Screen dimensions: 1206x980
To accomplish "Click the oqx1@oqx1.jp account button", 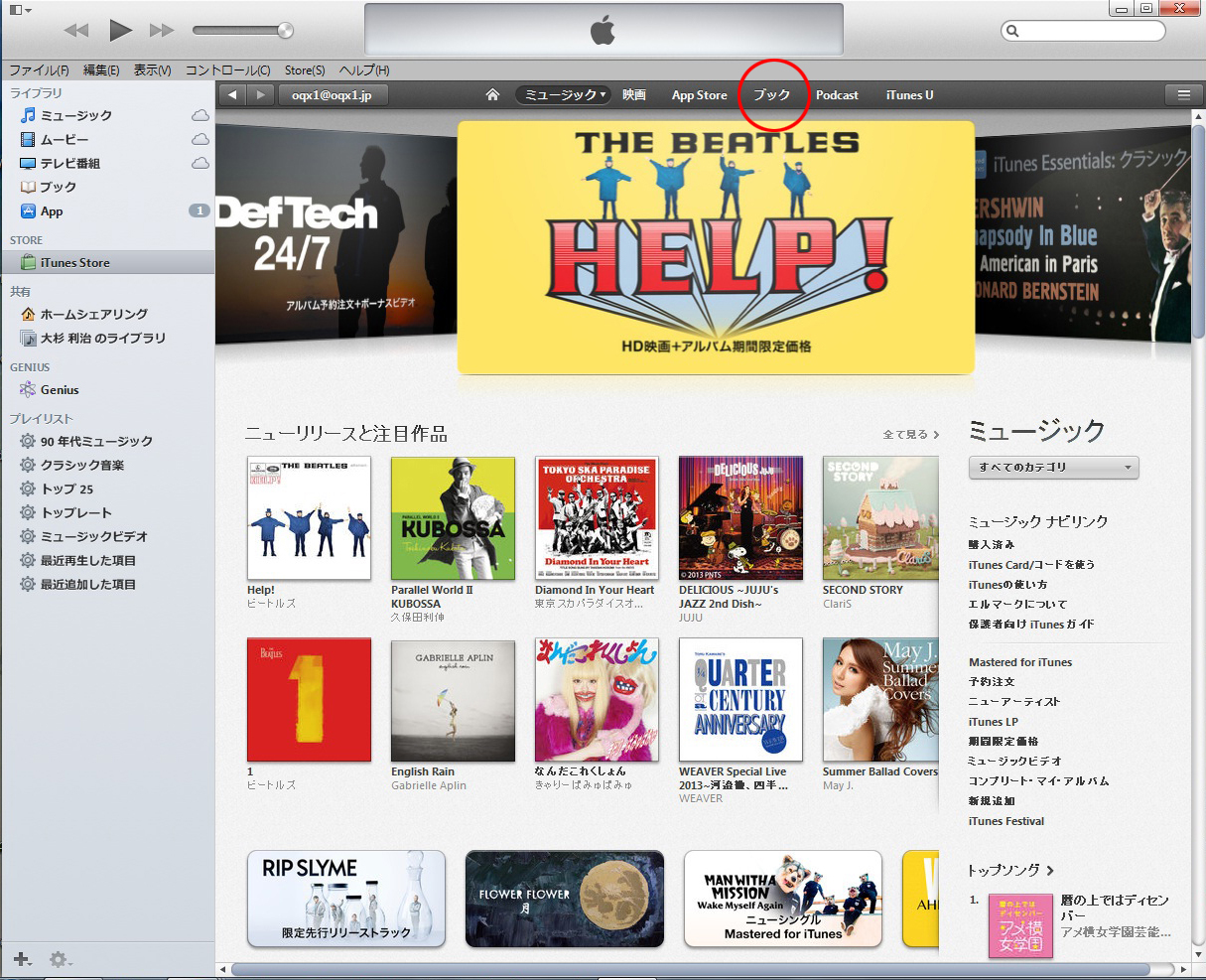I will [x=332, y=95].
